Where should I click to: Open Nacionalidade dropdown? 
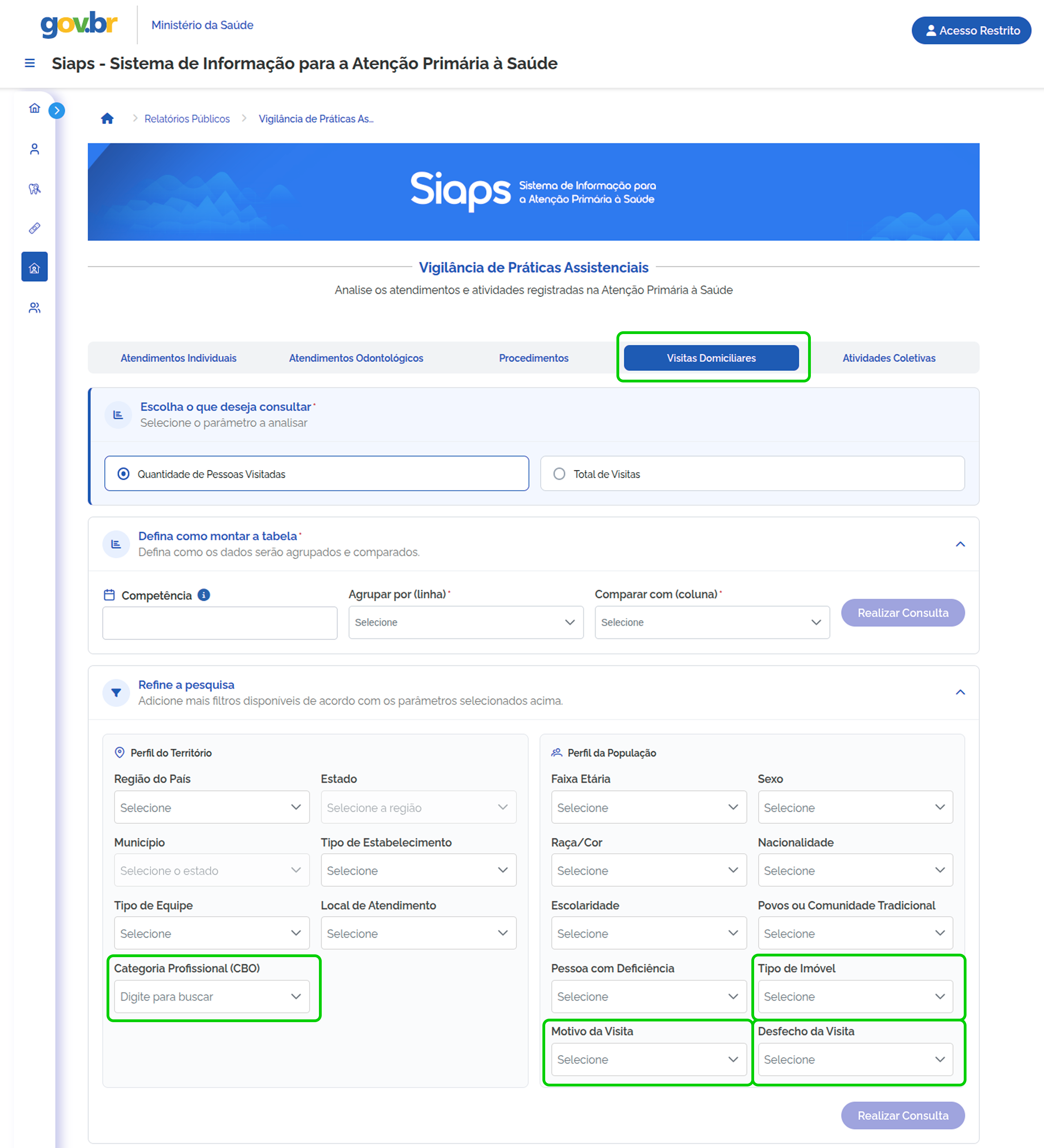pos(855,870)
